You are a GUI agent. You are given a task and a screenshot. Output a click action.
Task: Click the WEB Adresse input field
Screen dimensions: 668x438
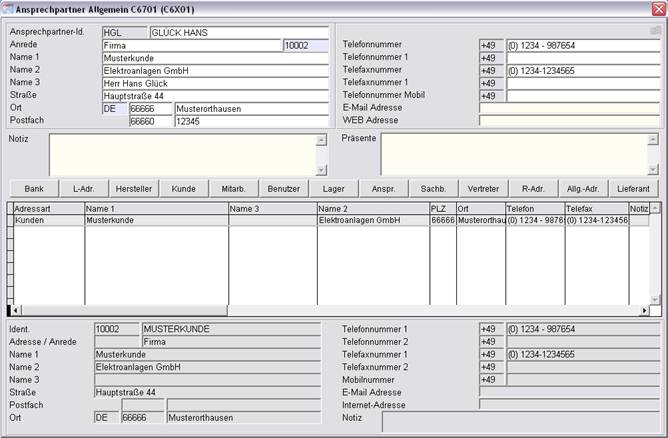click(569, 120)
